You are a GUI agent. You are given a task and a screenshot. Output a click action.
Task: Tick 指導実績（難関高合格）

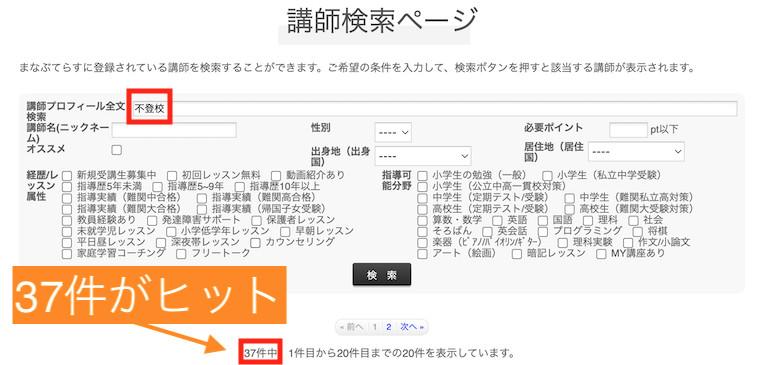click(x=202, y=197)
